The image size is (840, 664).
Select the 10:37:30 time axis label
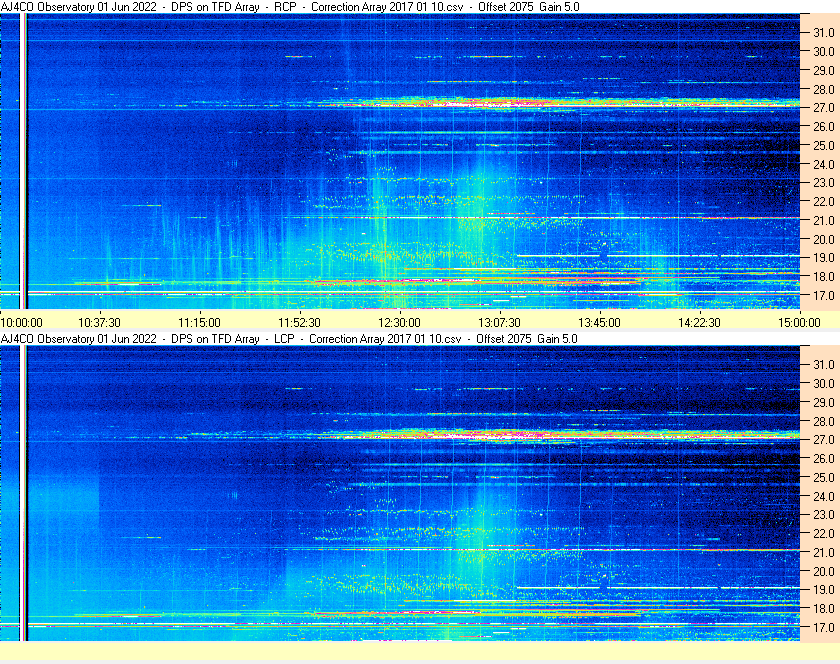point(99,323)
